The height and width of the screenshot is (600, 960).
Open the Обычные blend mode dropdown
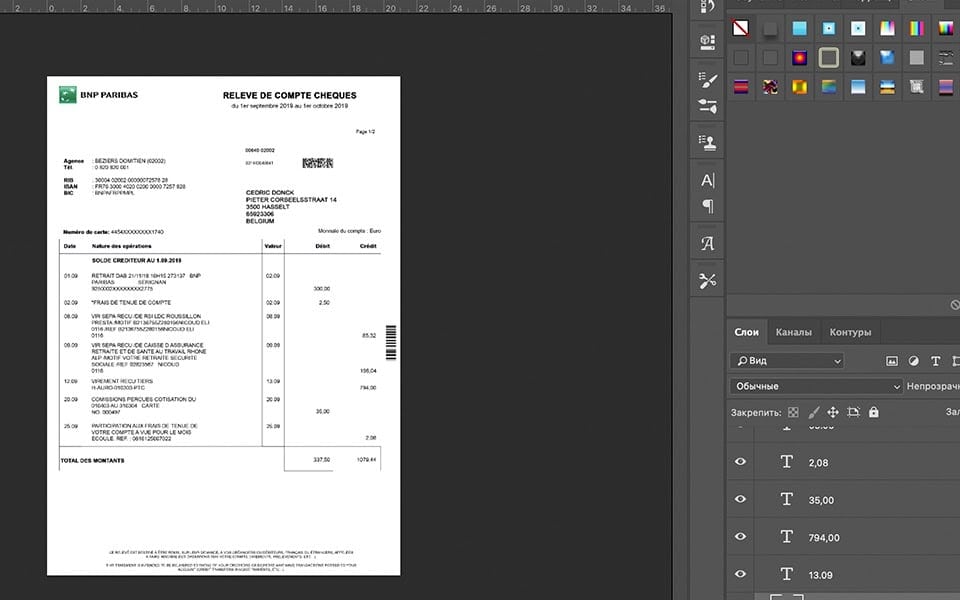point(816,386)
